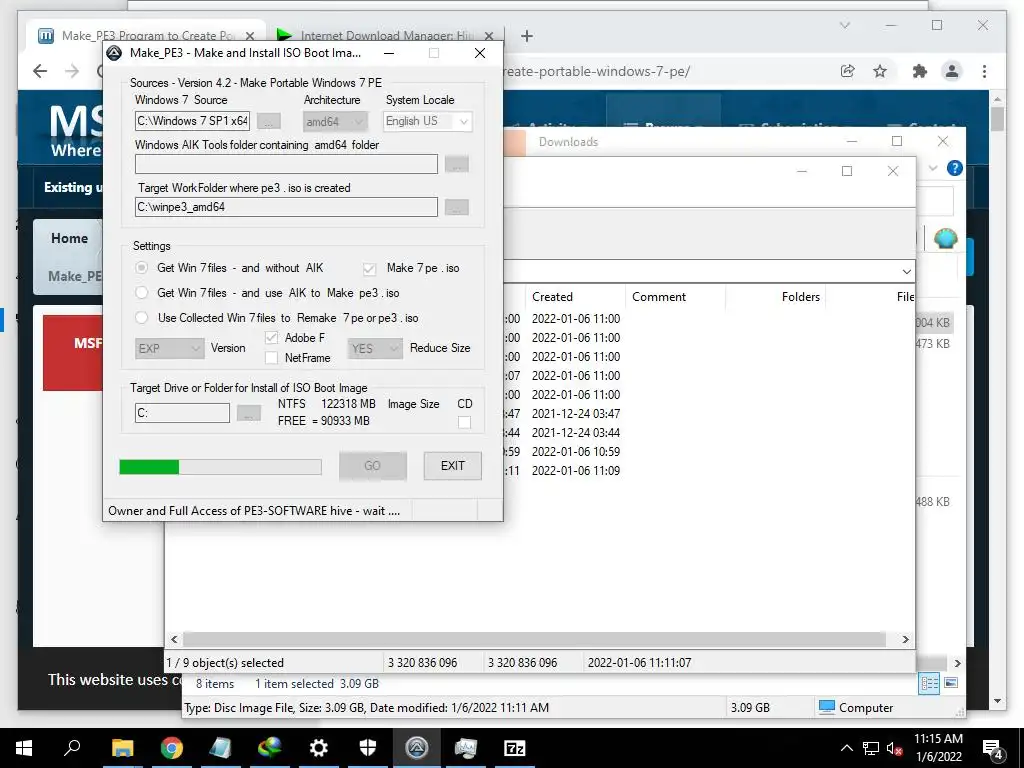The height and width of the screenshot is (768, 1024).
Task: Open the EXP Version dropdown
Action: pos(169,349)
